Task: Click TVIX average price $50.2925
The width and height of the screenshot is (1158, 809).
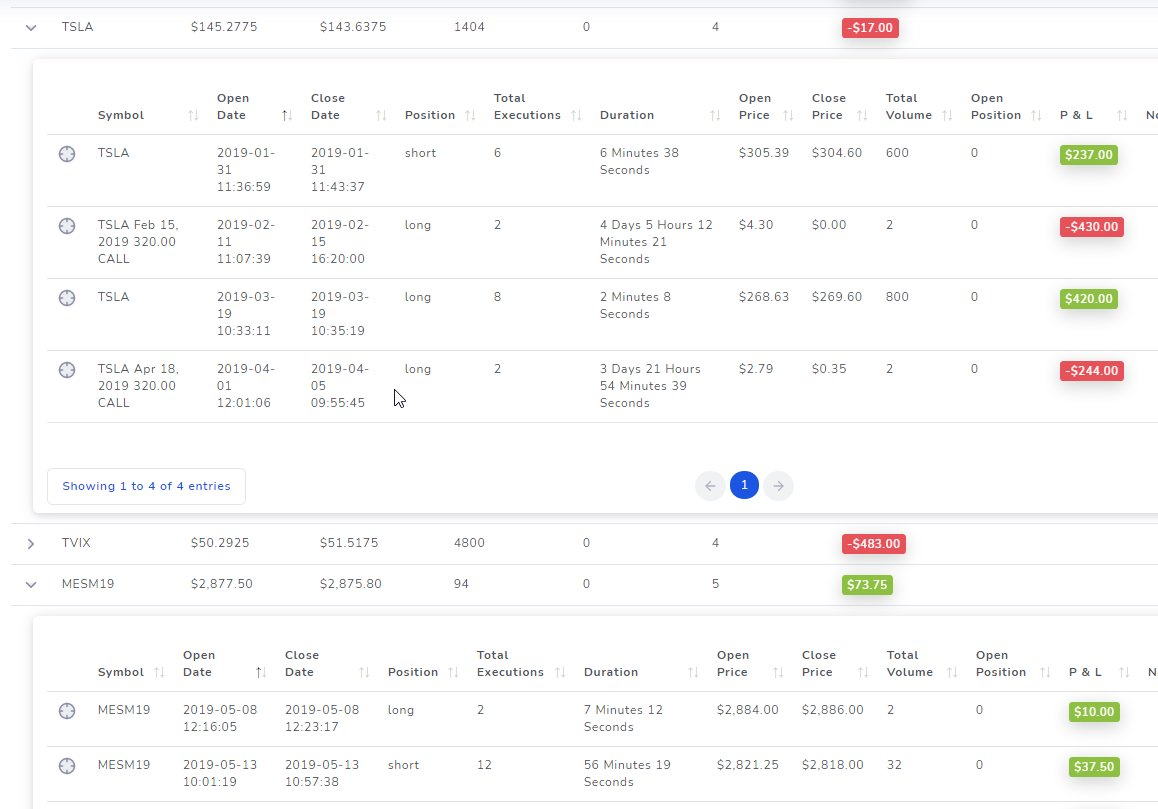Action: [x=220, y=543]
